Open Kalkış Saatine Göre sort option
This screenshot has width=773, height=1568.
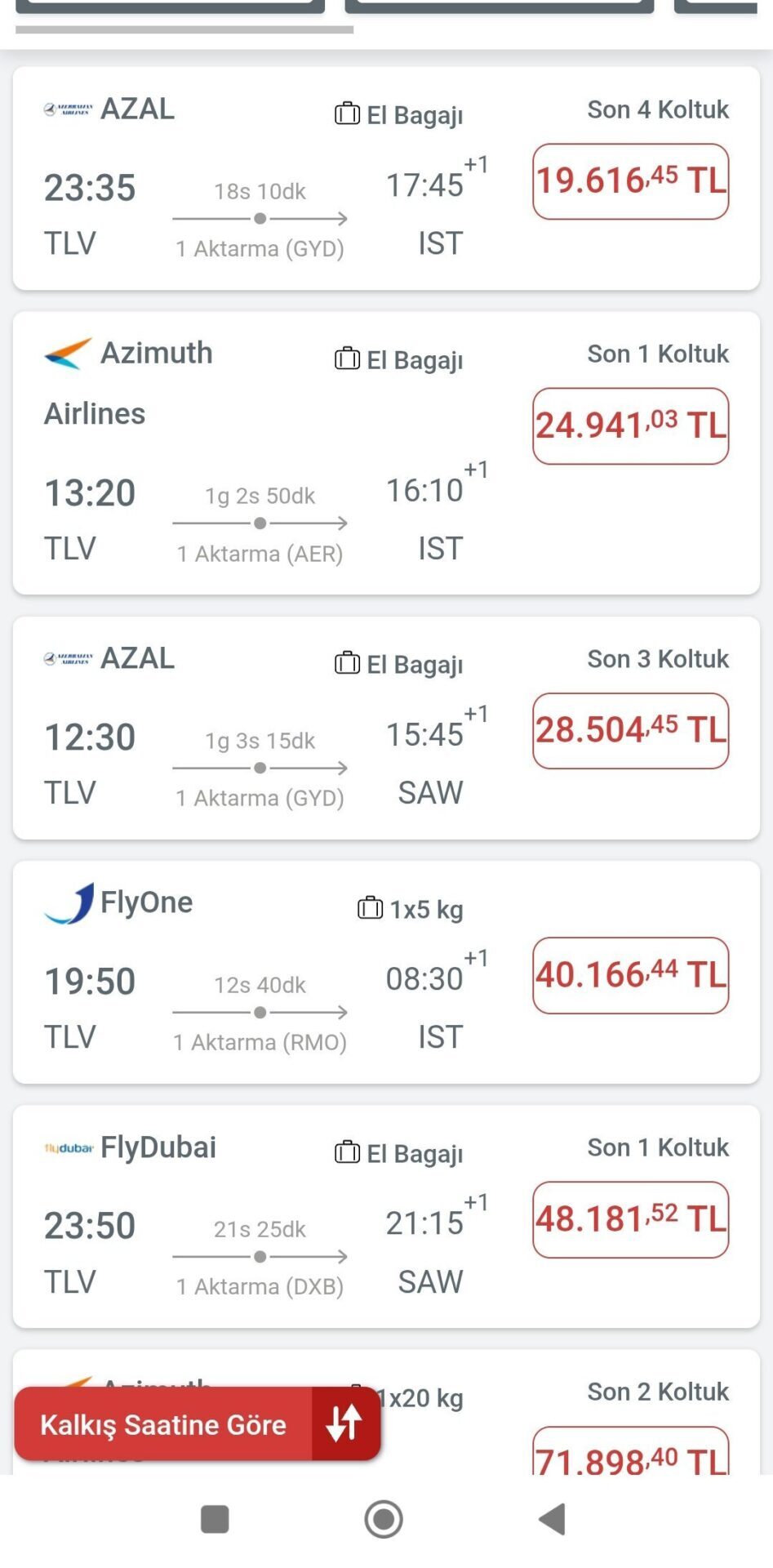click(163, 1425)
